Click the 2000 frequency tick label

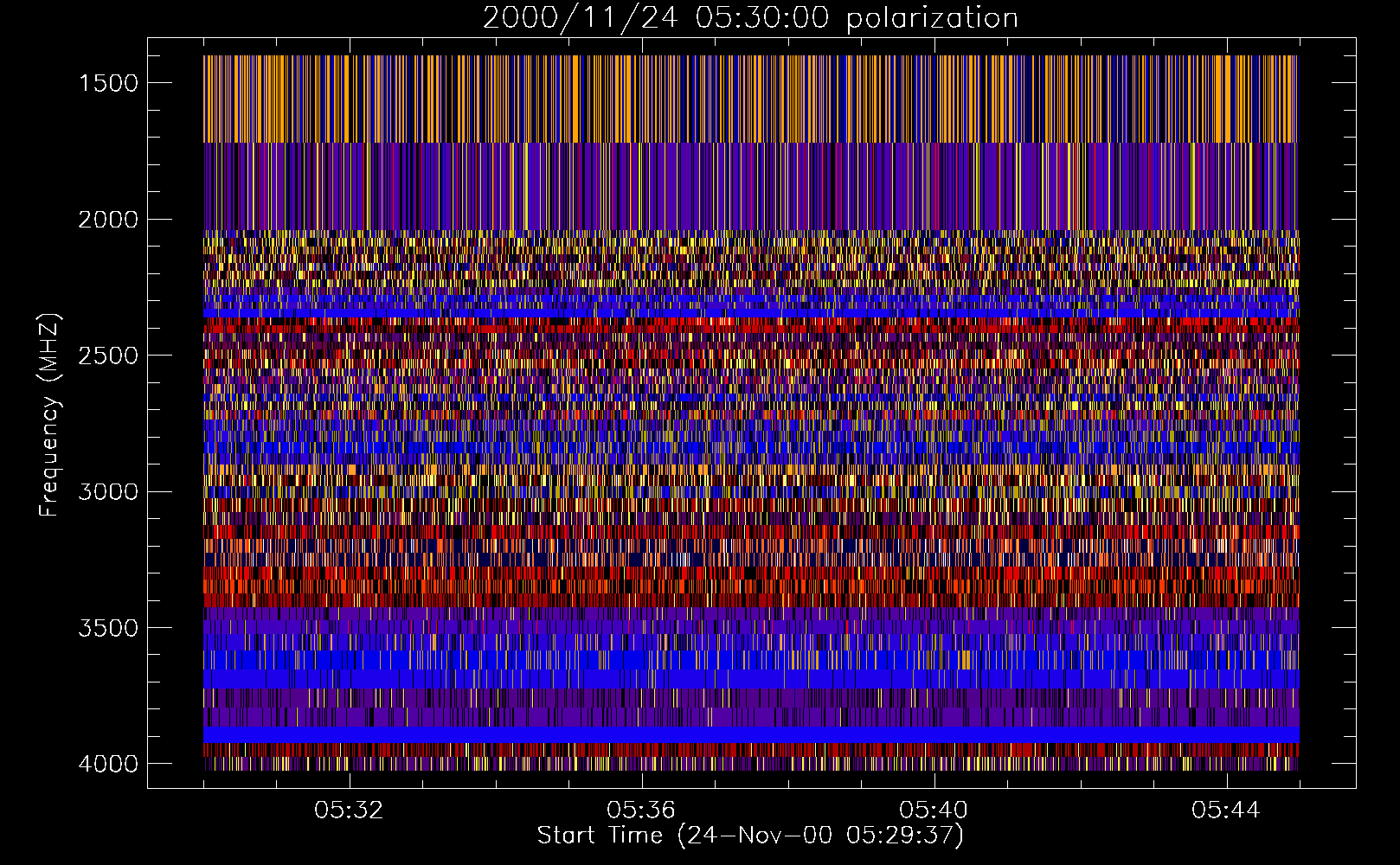coord(108,220)
